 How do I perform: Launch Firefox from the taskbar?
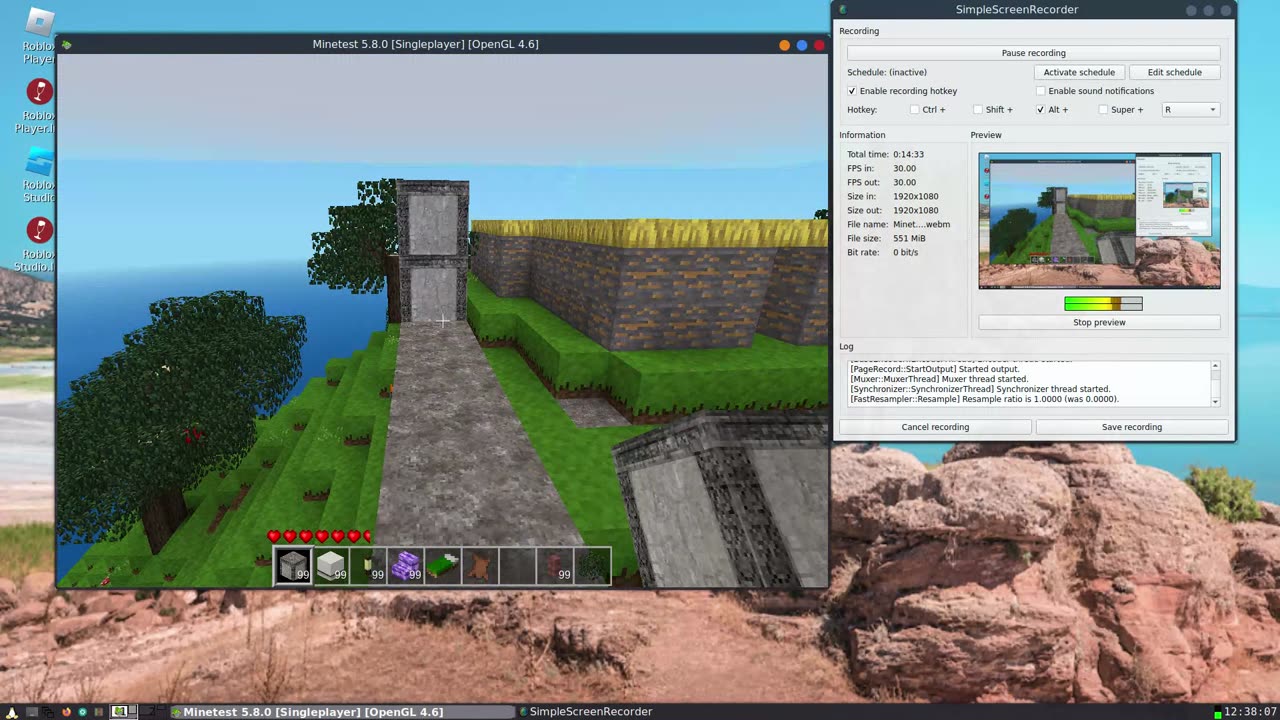click(x=66, y=711)
